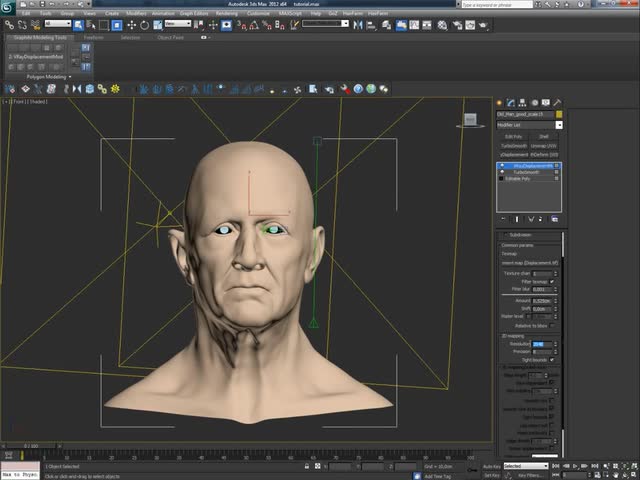The image size is (640, 480).
Task: Select the Rotate transform tool
Action: pyautogui.click(x=145, y=23)
